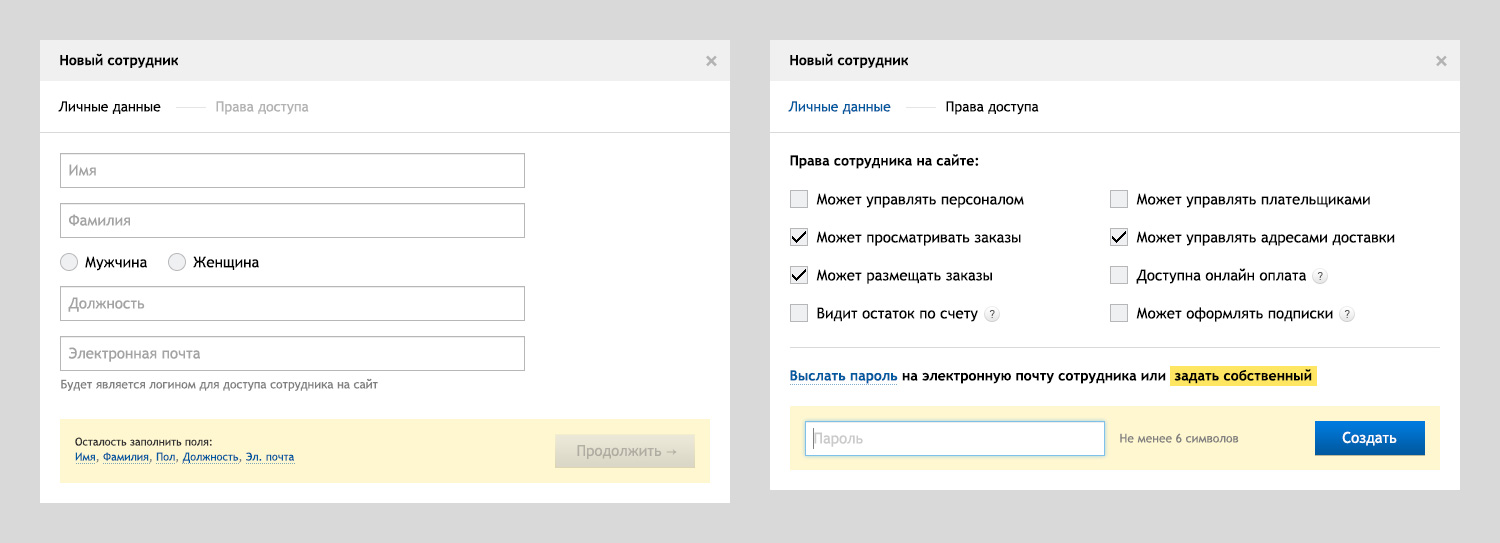Click help icon beside 'Видит остаток по счету'
The width and height of the screenshot is (1500, 543).
point(992,314)
